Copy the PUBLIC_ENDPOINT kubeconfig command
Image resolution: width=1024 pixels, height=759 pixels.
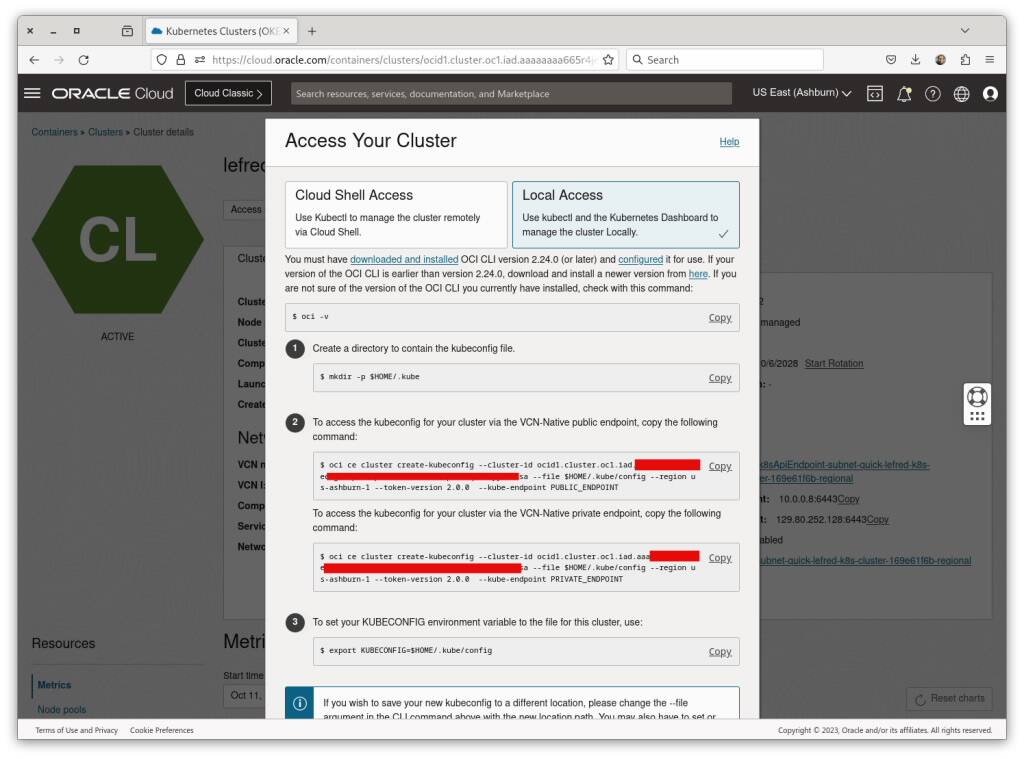click(720, 466)
